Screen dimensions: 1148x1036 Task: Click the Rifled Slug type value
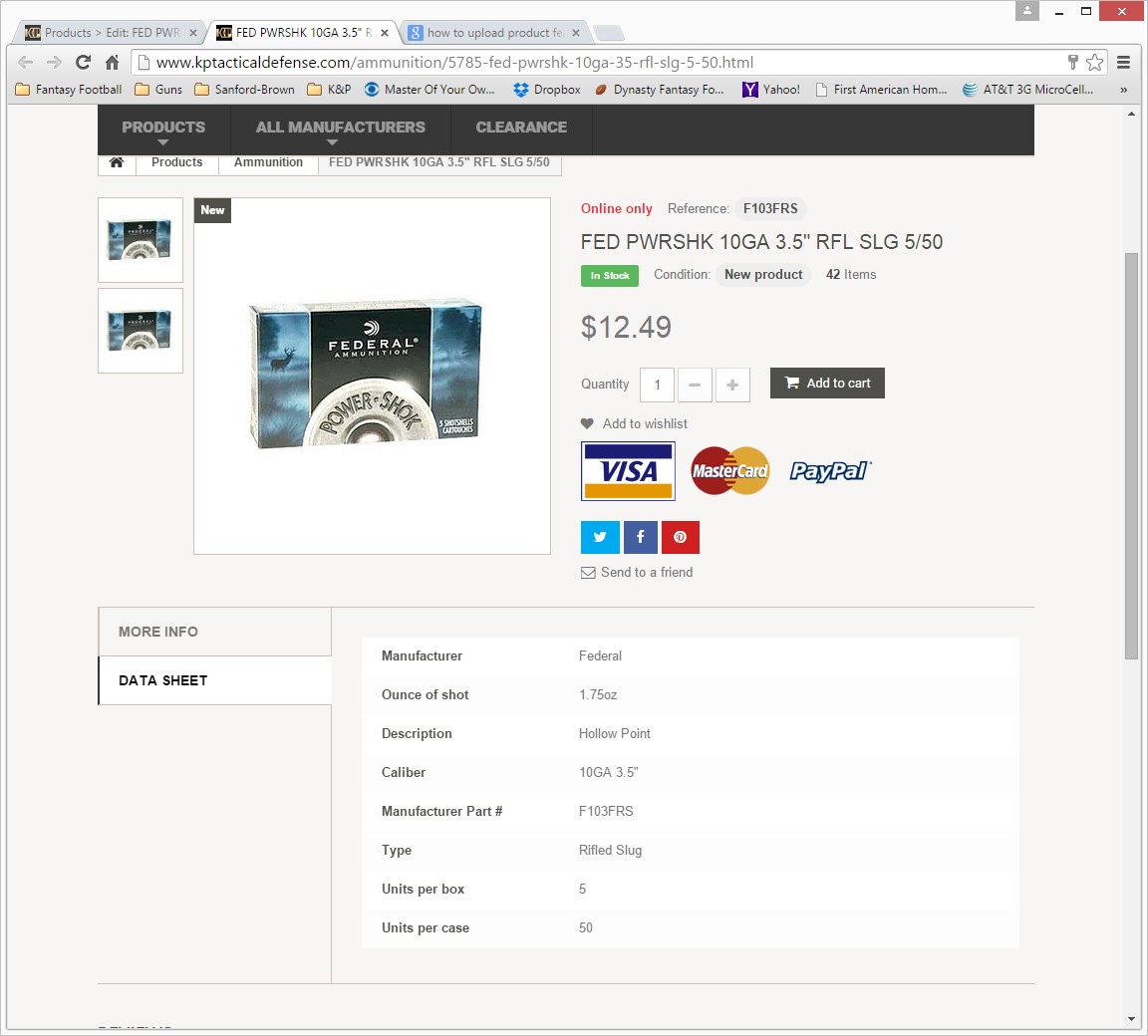611,850
